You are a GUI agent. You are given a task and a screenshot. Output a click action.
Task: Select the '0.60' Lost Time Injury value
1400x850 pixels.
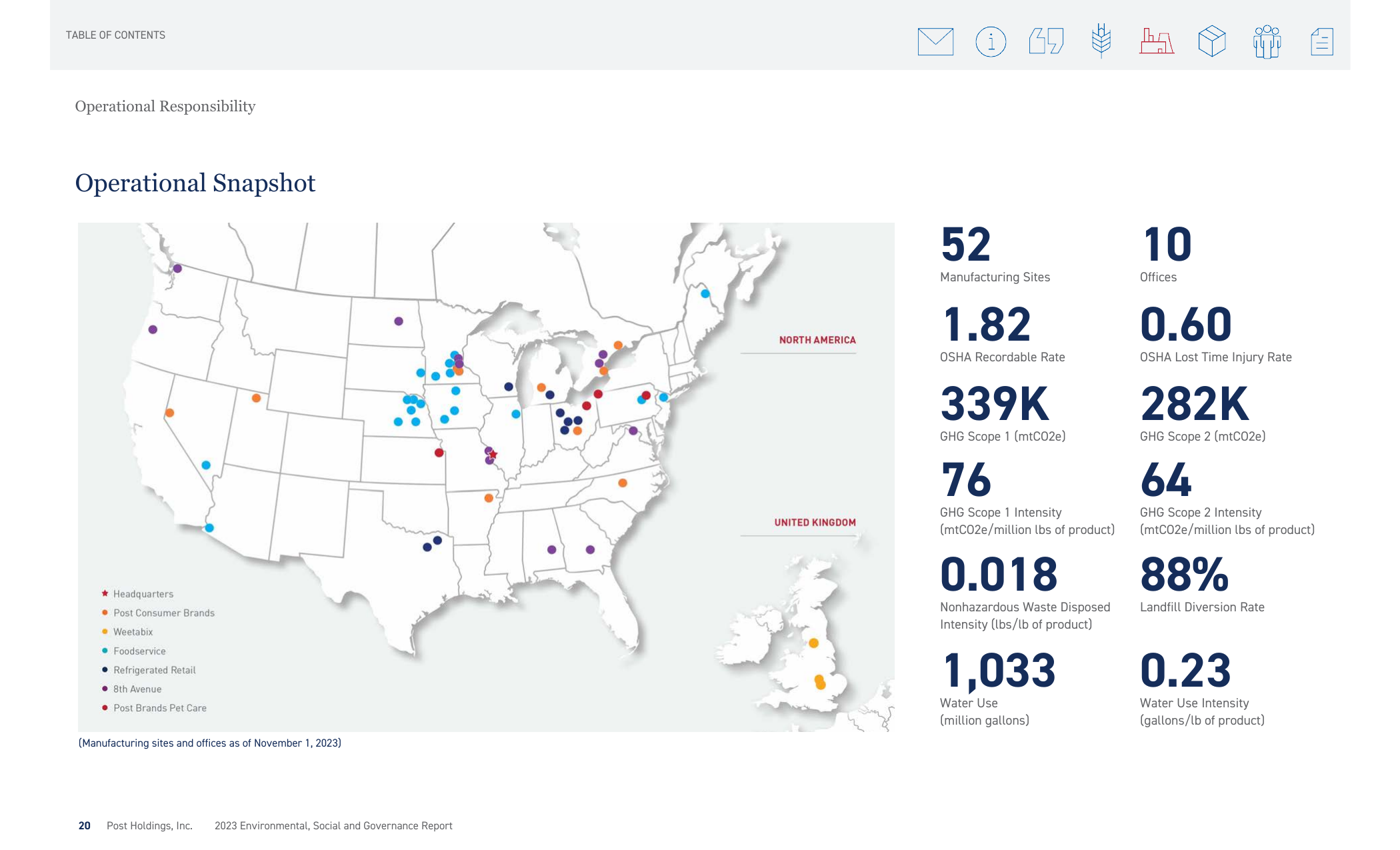click(x=1186, y=325)
